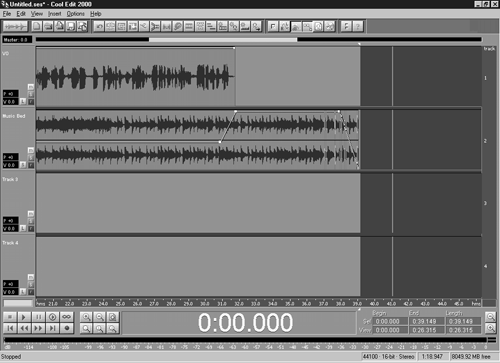
Task: Click the infinity Play Looped button
Action: click(x=66, y=317)
